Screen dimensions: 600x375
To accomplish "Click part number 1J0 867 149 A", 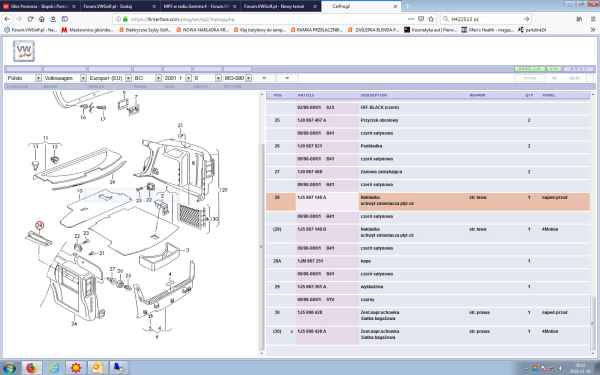I will pyautogui.click(x=311, y=197).
